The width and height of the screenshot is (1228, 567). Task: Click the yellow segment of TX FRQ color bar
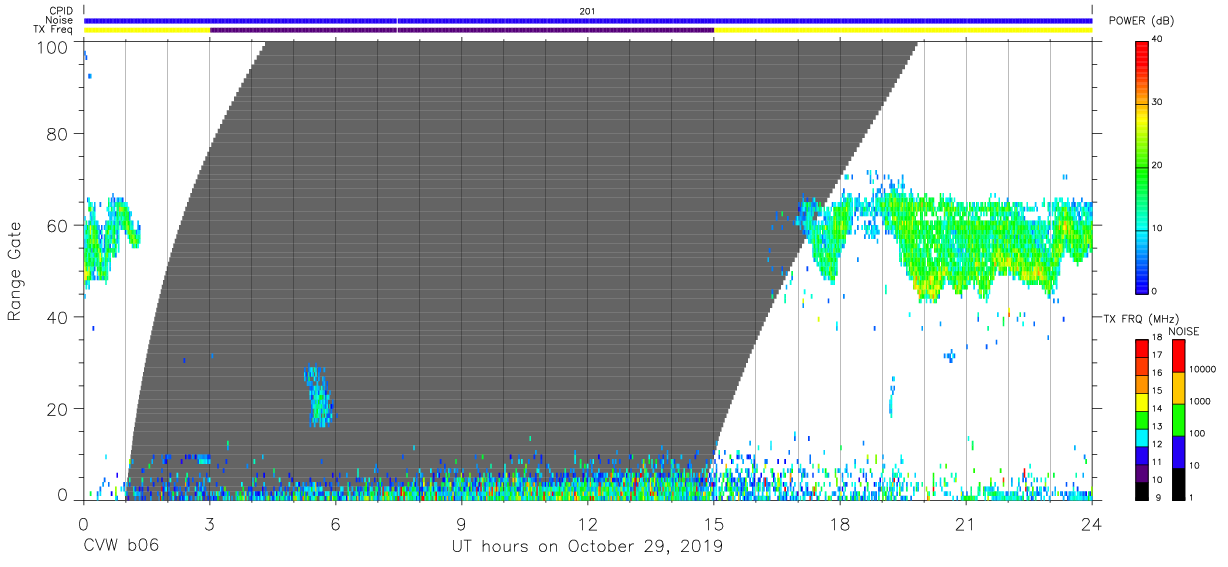(x=1142, y=401)
